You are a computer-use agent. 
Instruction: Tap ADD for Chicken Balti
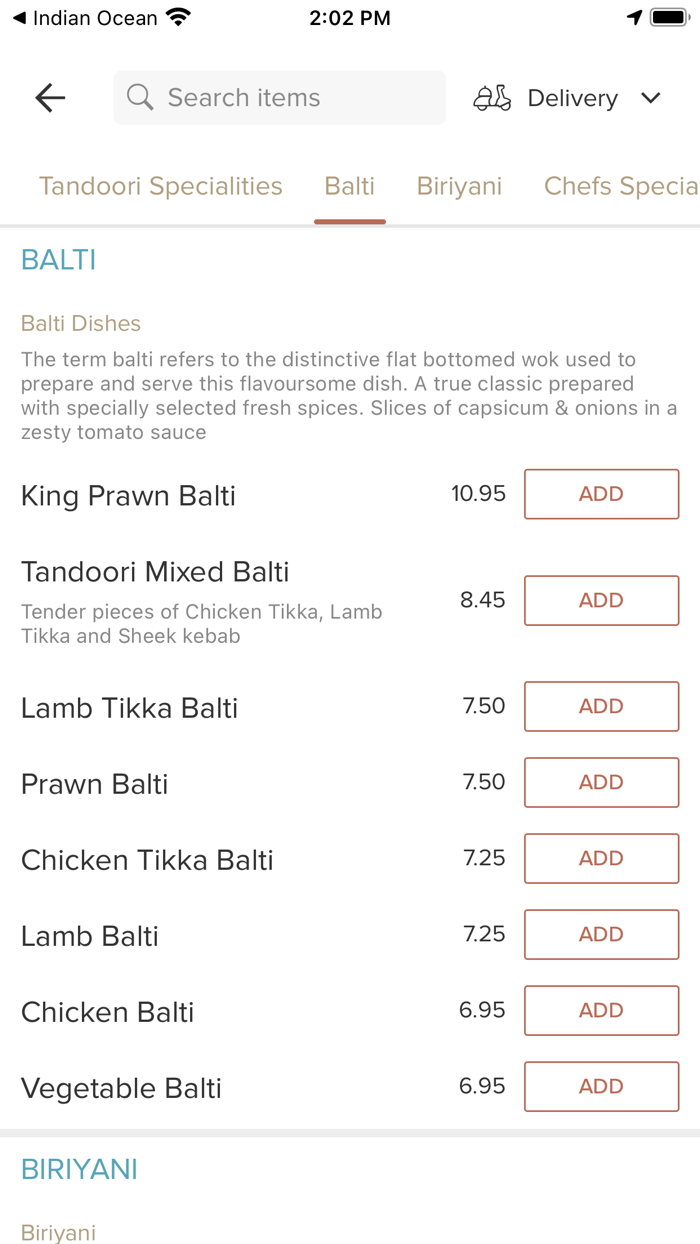[601, 1010]
